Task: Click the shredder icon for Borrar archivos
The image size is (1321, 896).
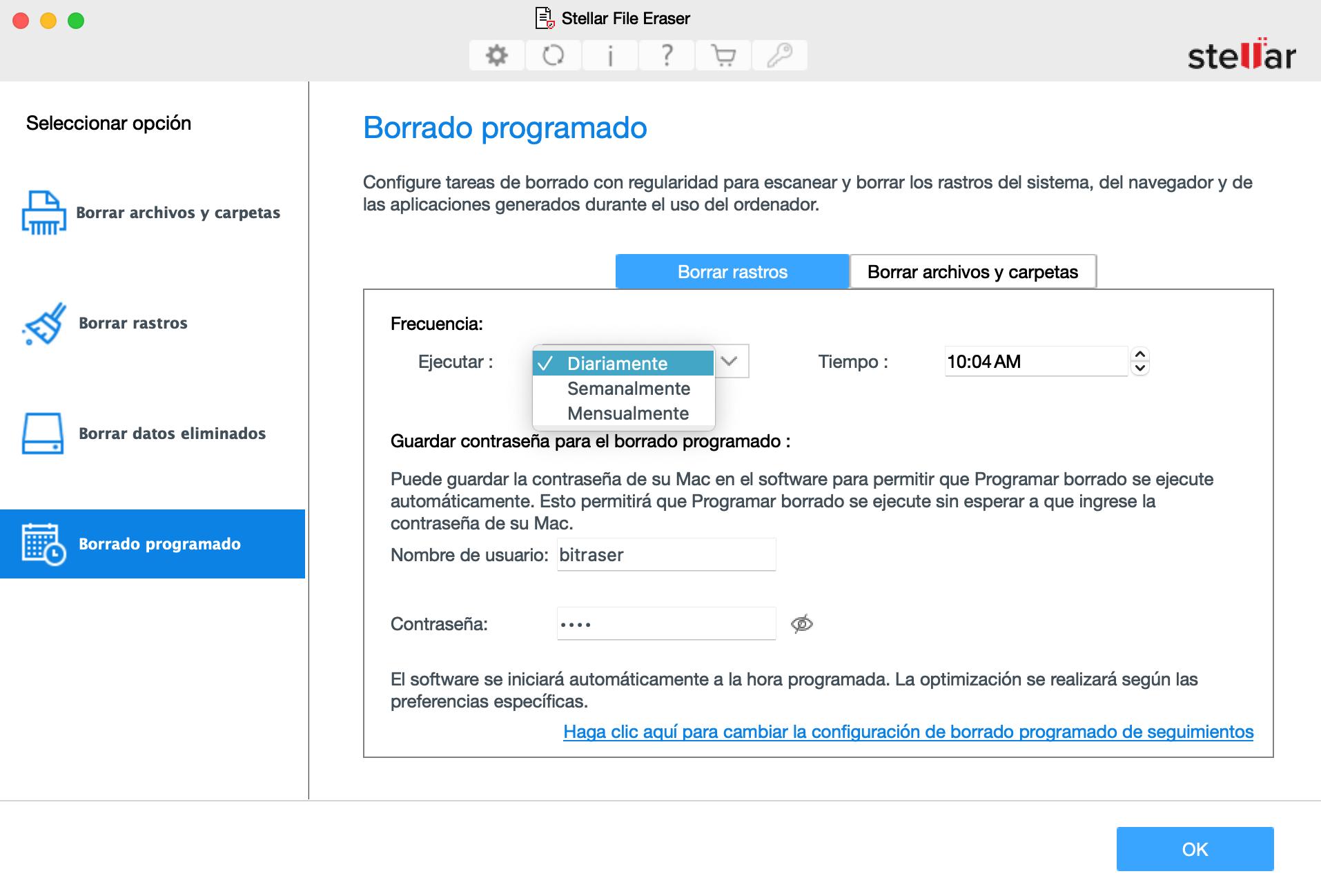Action: 44,213
